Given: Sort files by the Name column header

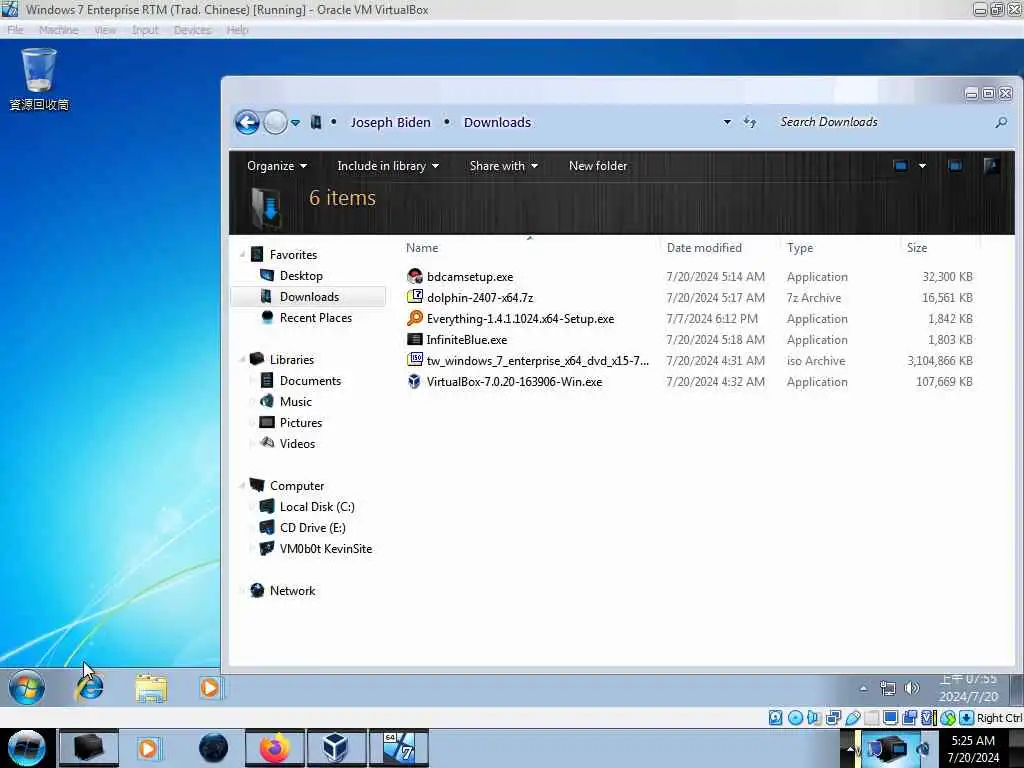Looking at the screenshot, I should click(529, 248).
